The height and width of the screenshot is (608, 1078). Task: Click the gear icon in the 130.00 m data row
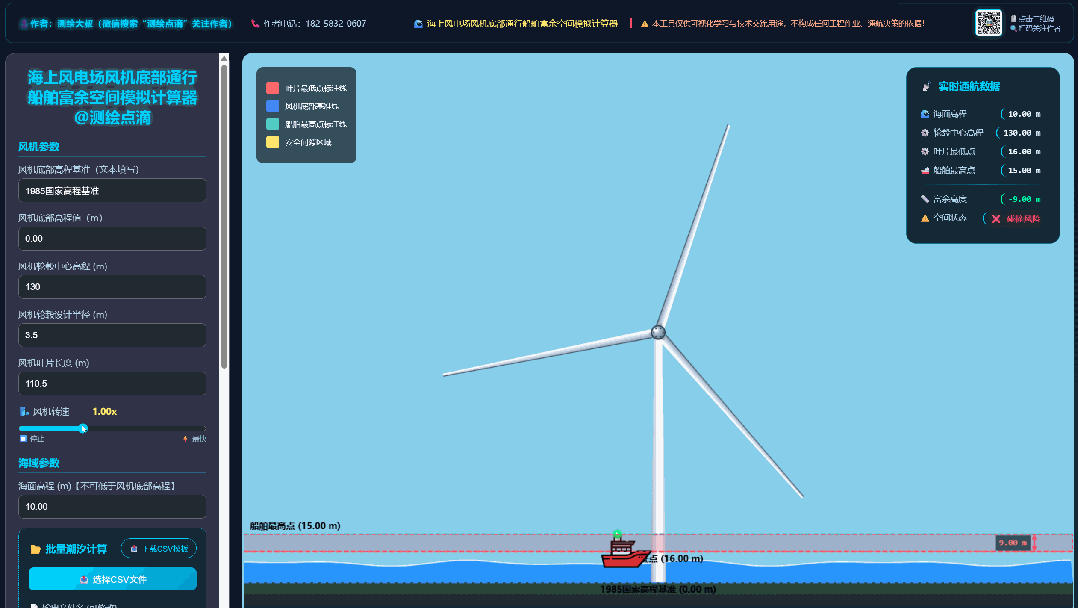925,133
